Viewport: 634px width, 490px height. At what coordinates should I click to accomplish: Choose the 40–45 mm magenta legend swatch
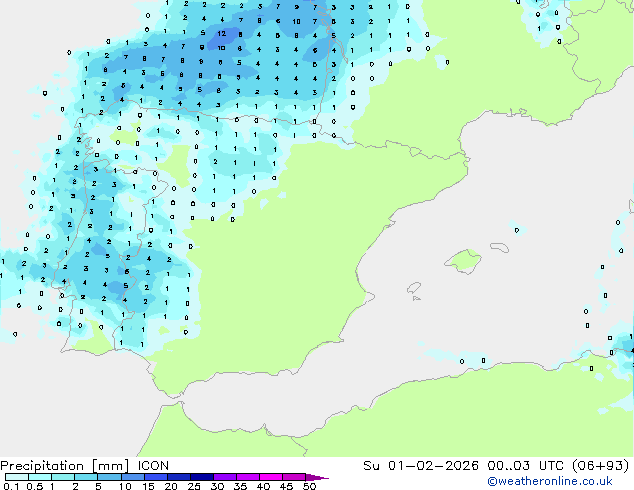[271, 477]
